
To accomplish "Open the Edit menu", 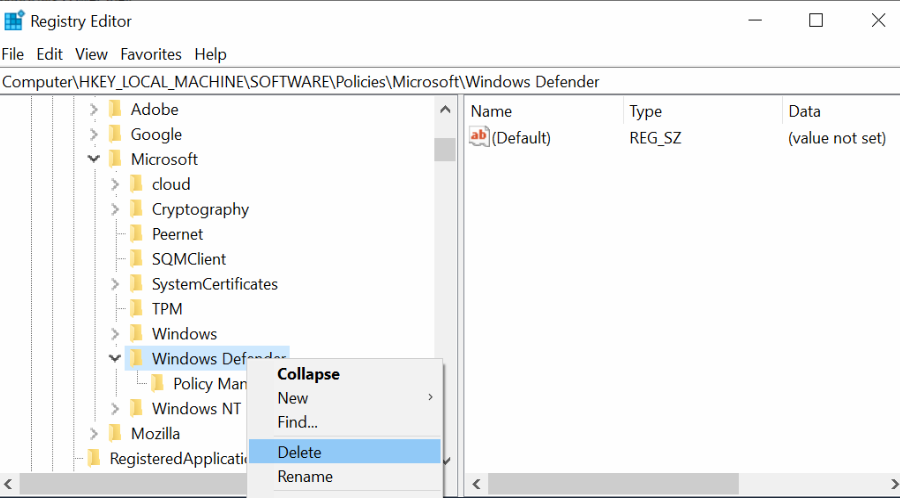I will point(49,54).
